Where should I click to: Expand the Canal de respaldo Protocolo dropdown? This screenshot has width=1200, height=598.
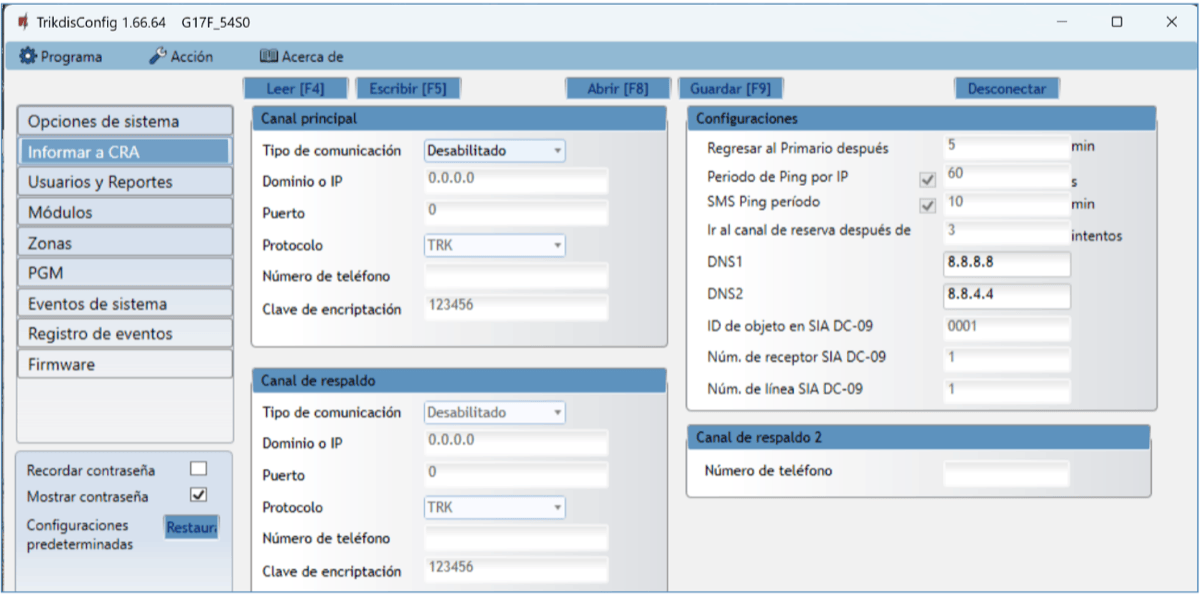[x=495, y=507]
